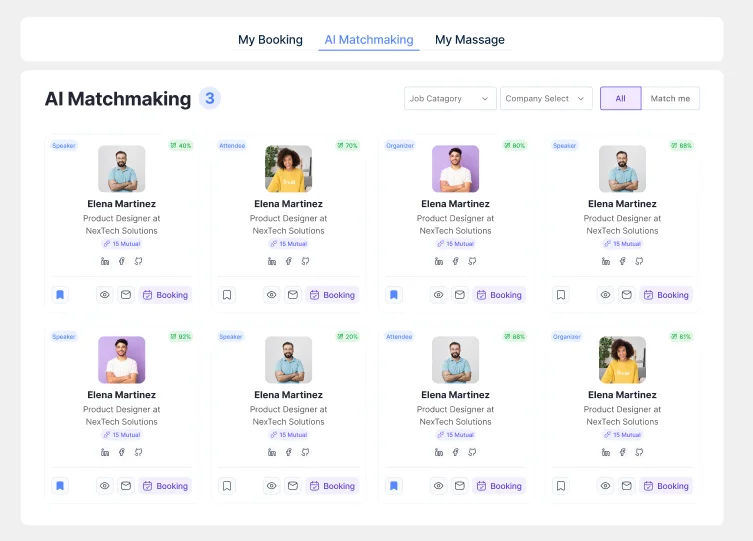The image size is (753, 541).
Task: Toggle bookmark on the 80% Organizer card
Action: coord(394,295)
